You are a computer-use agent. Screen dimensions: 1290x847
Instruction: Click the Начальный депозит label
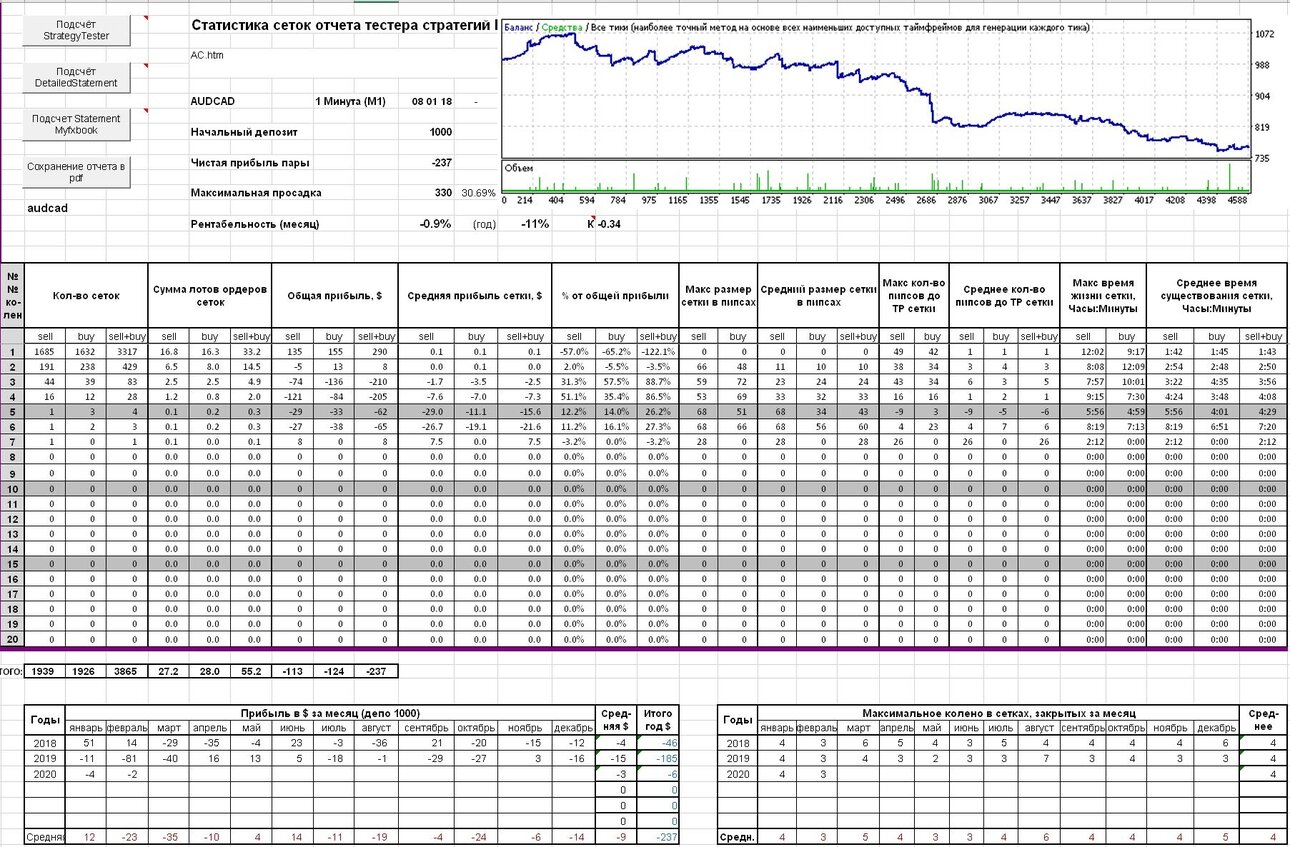pyautogui.click(x=244, y=132)
